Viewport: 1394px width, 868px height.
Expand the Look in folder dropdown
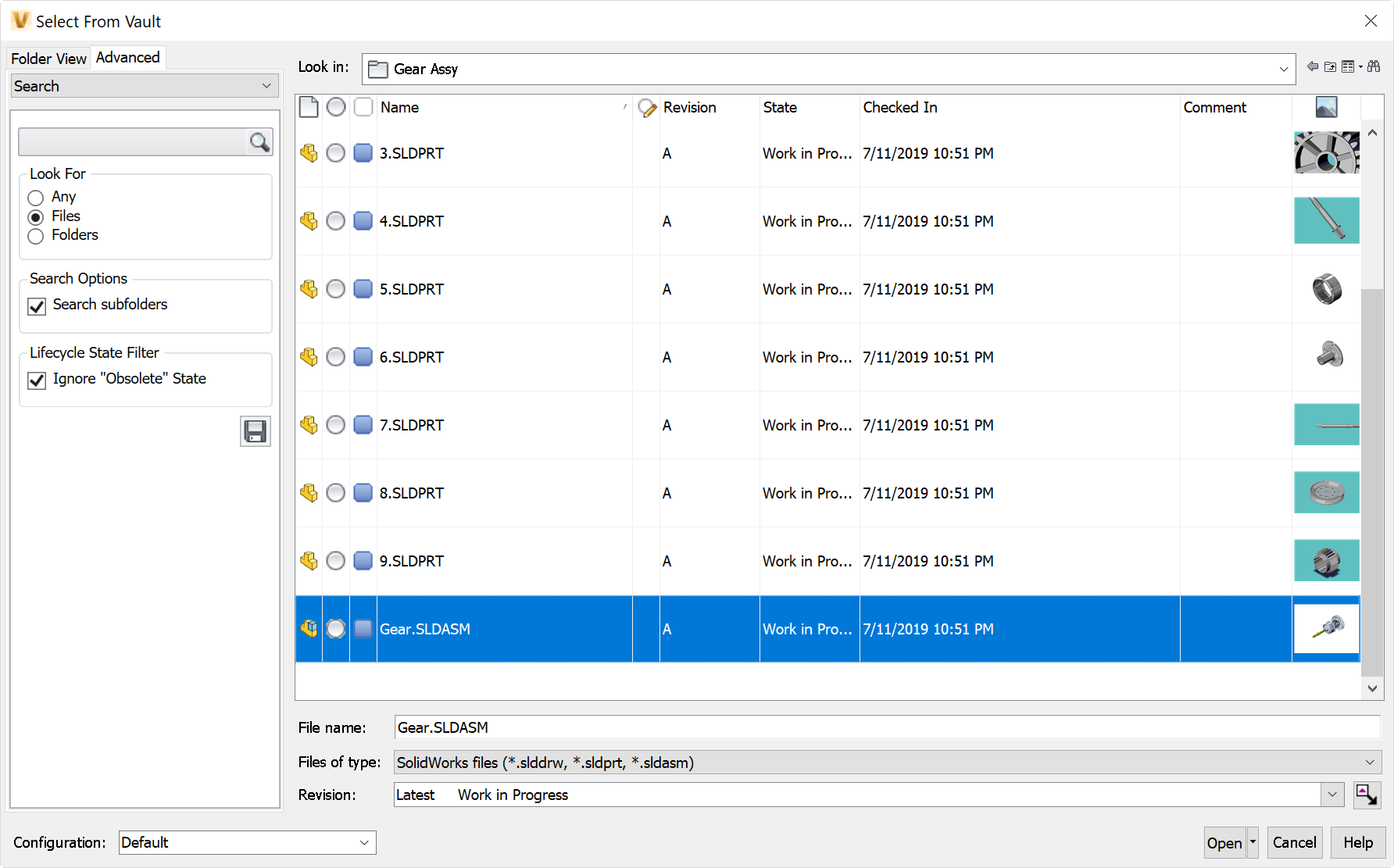pos(1283,69)
